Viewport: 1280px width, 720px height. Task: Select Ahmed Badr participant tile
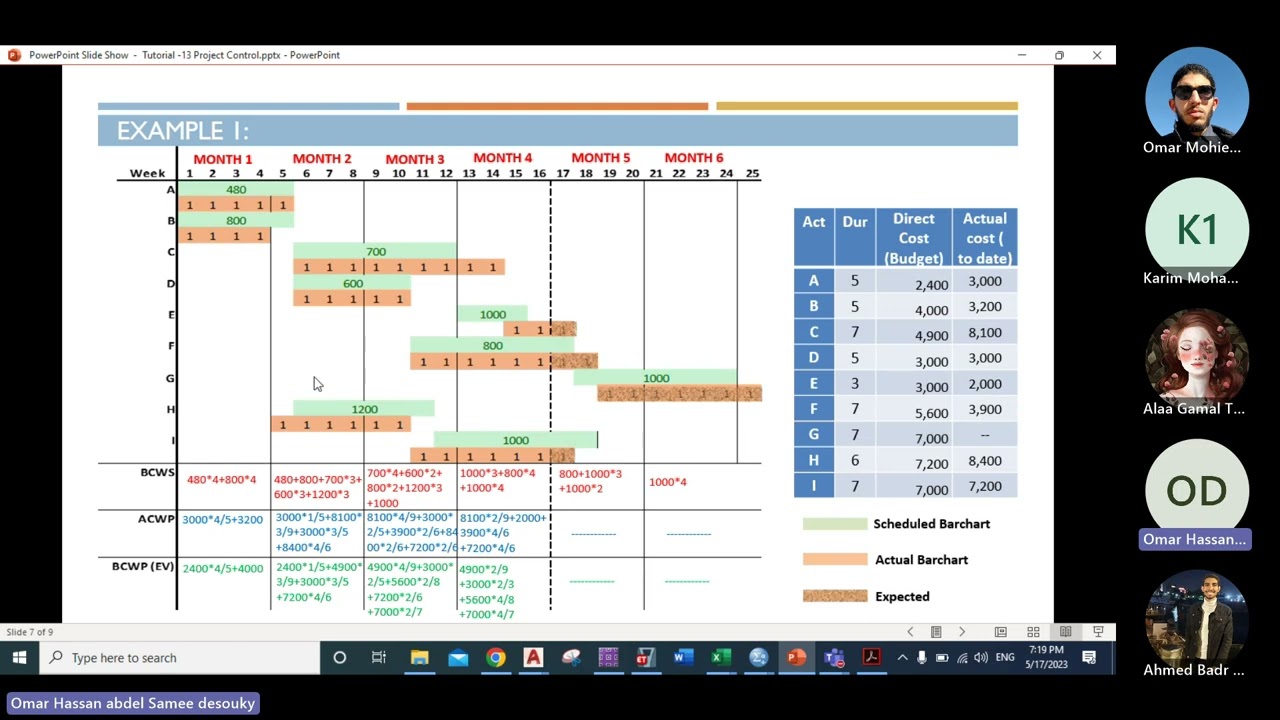[1196, 621]
